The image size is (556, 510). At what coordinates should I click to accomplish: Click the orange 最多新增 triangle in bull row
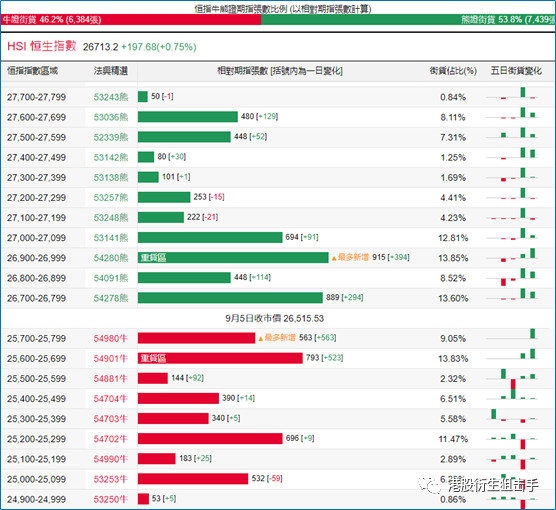click(261, 339)
